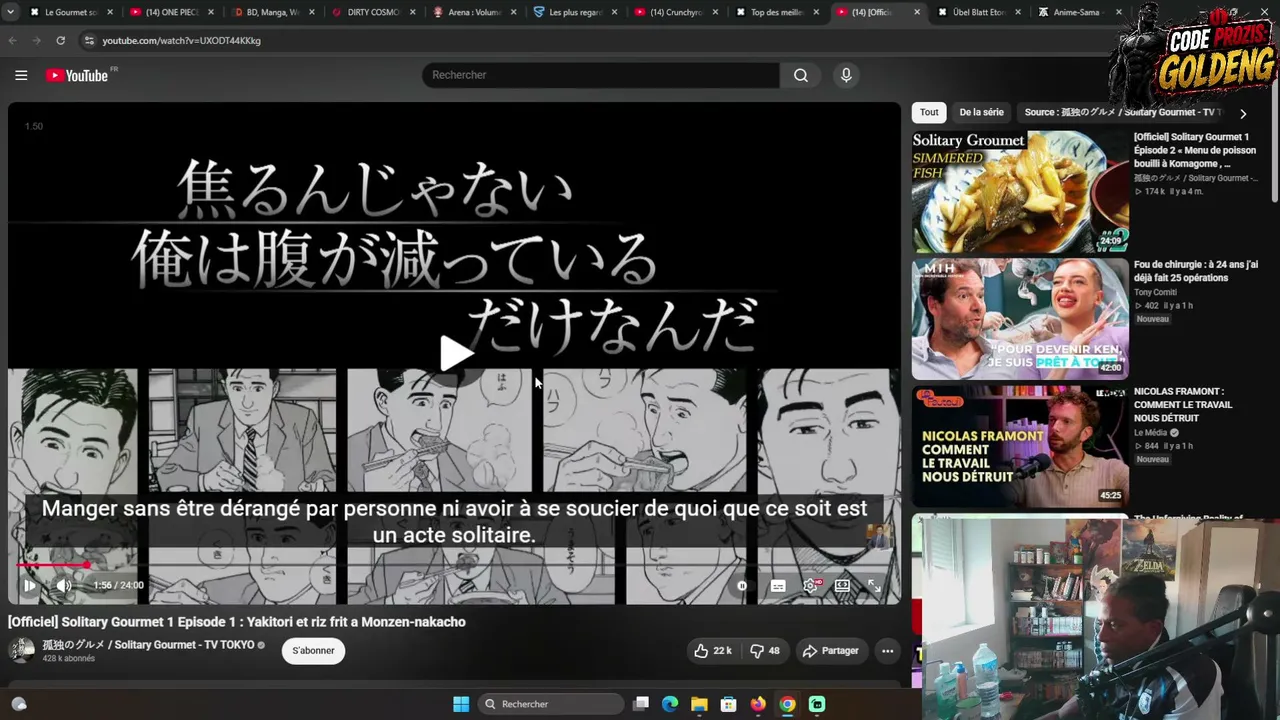Open 'NICOLAS FRAMONT : COMMENT LE TRAVAIL' title
The height and width of the screenshot is (720, 1280).
tap(1184, 405)
